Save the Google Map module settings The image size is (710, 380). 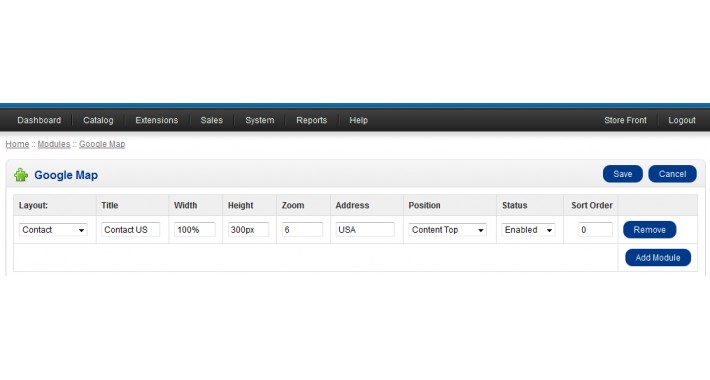(623, 174)
